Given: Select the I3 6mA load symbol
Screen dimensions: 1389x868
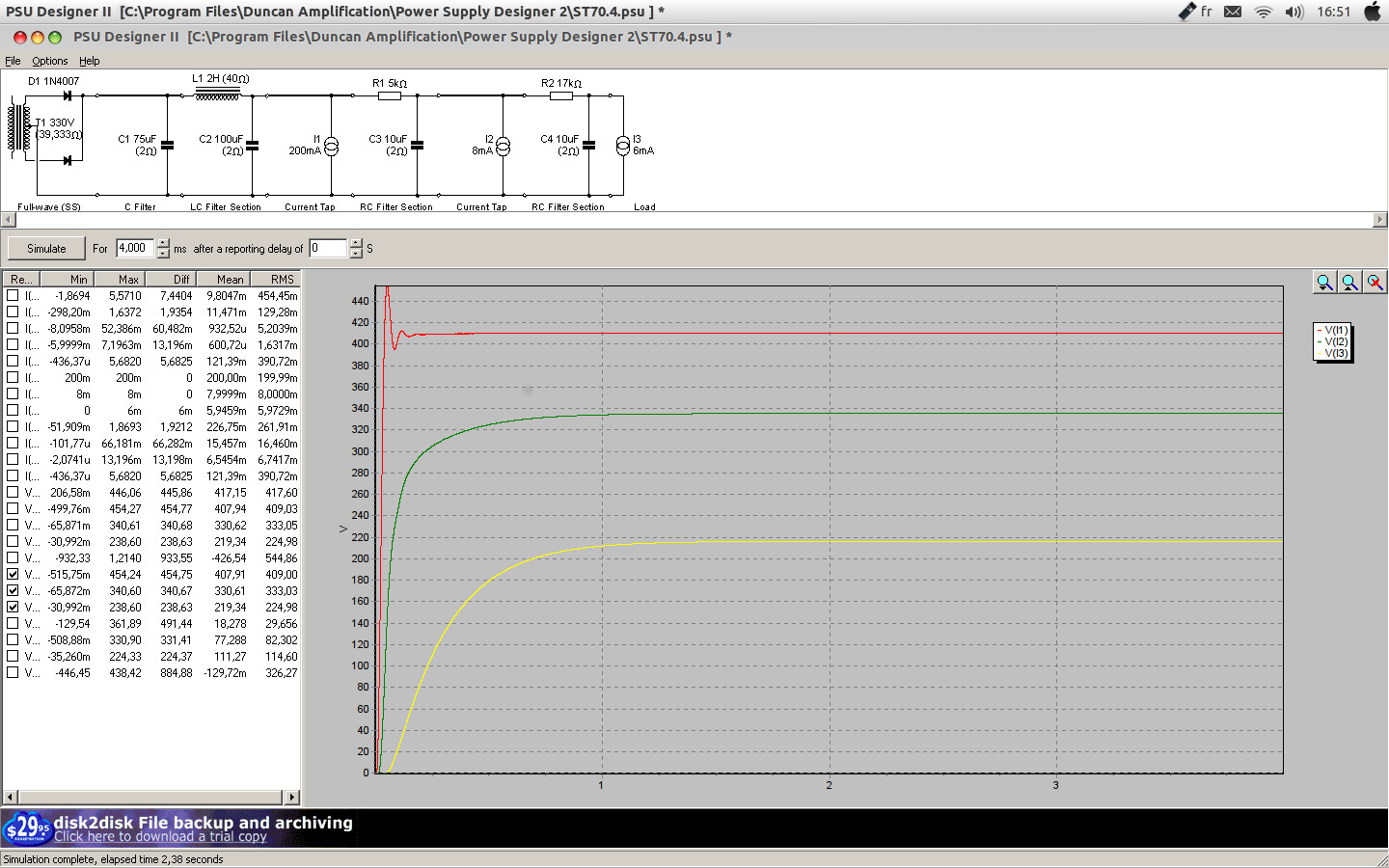Looking at the screenshot, I should (x=623, y=146).
